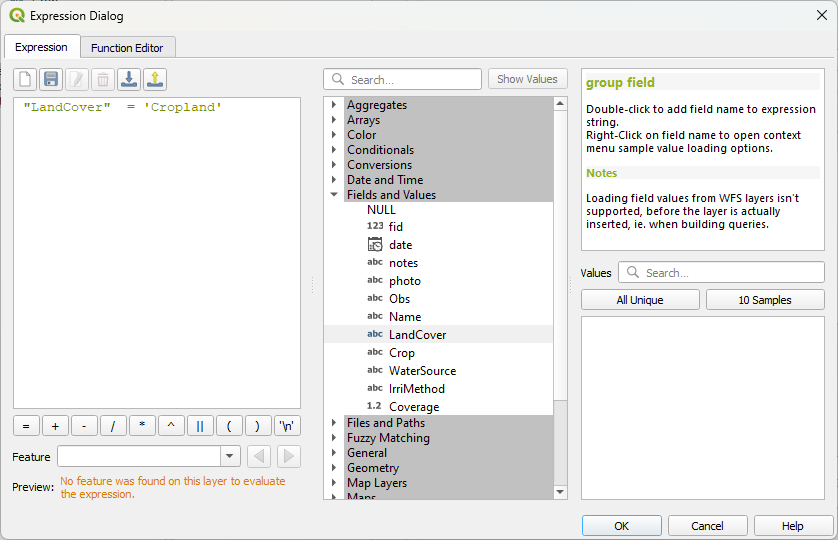
Task: Switch to the Function Editor tab
Action: pyautogui.click(x=127, y=48)
